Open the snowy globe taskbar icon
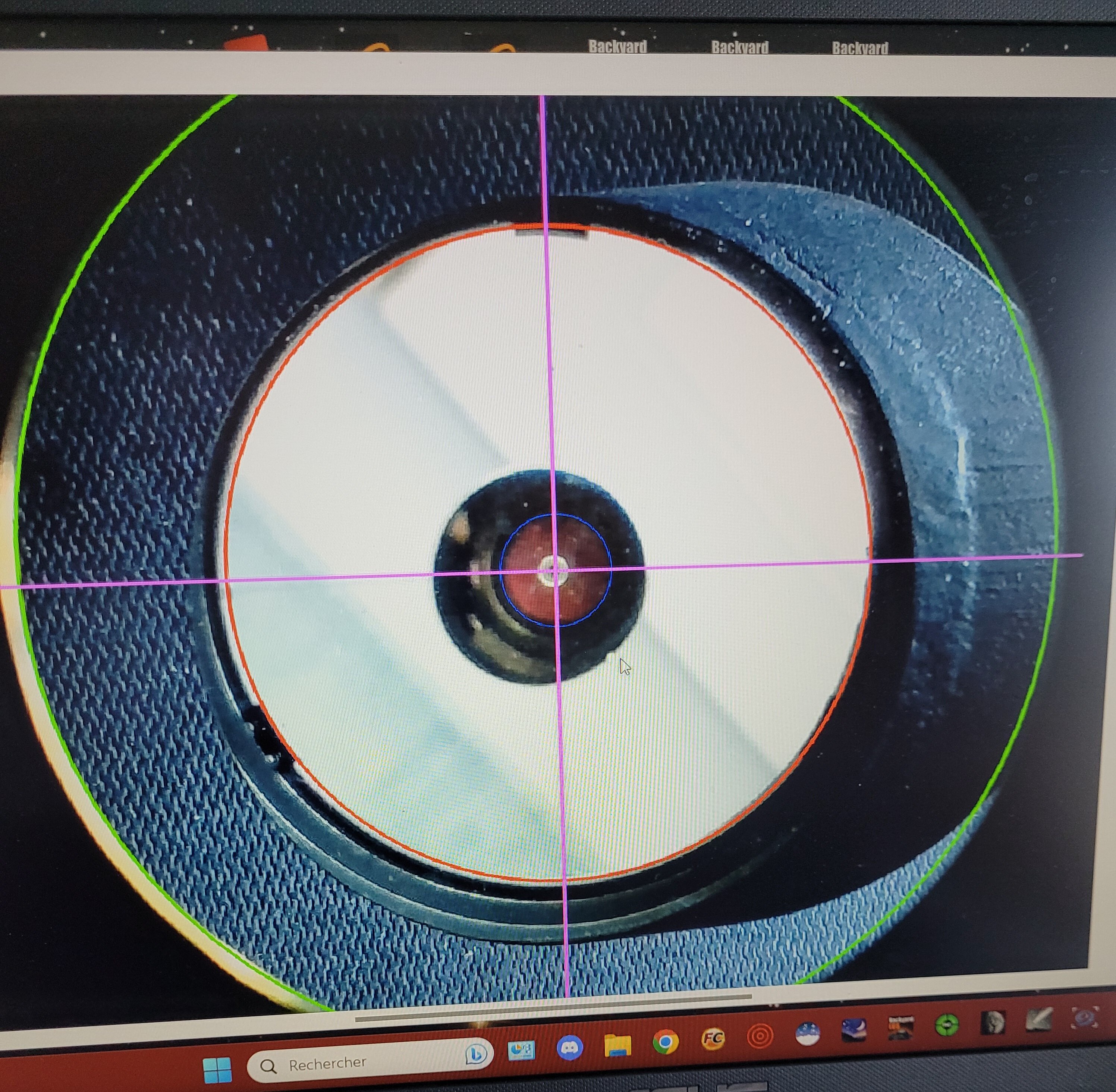 tap(808, 1033)
